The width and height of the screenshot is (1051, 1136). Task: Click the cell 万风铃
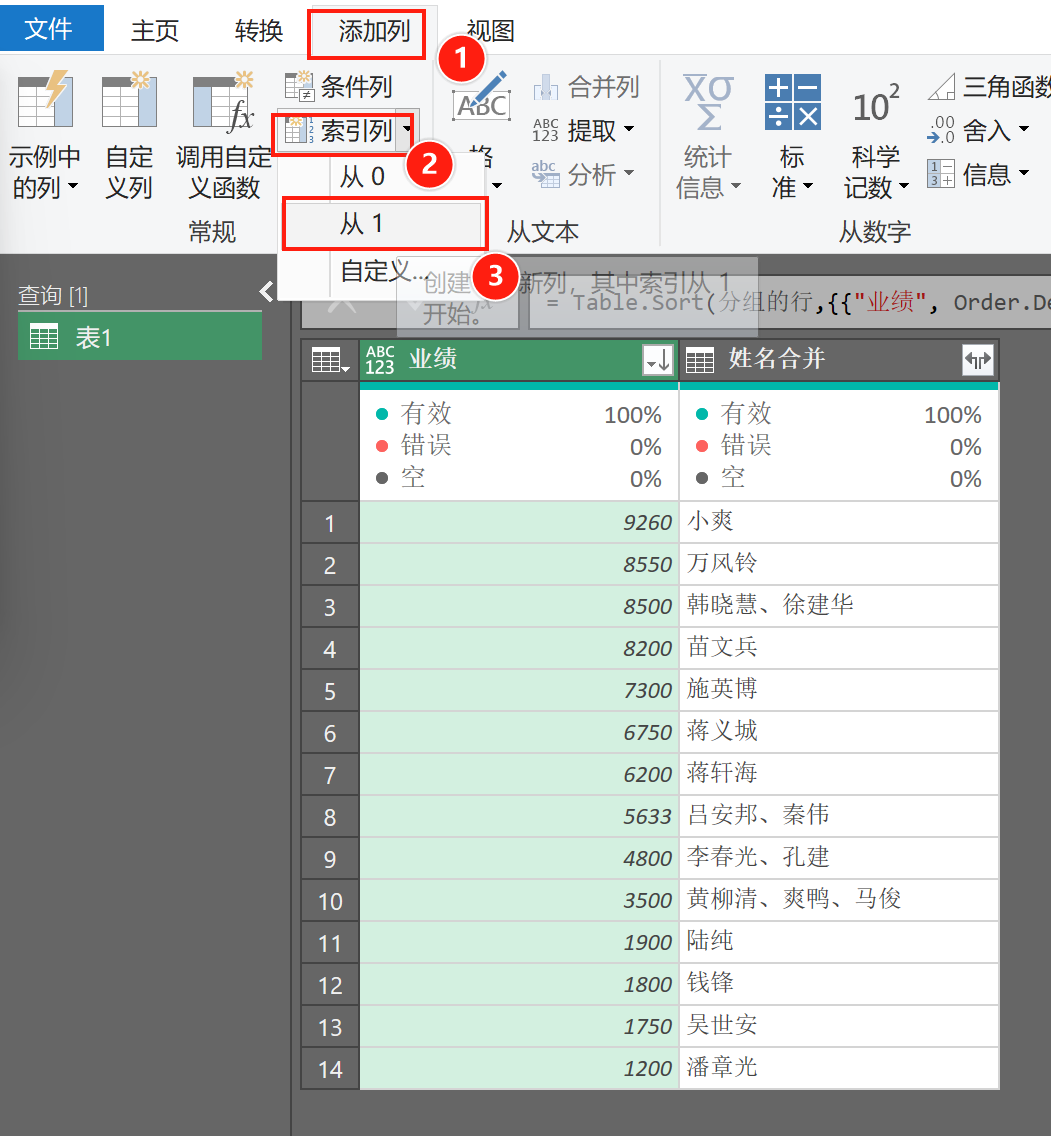pos(839,564)
